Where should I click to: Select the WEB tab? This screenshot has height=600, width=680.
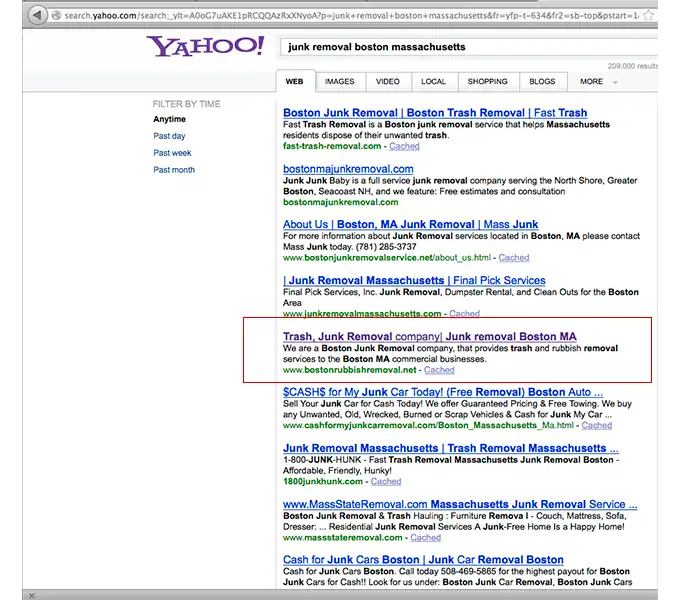point(295,82)
